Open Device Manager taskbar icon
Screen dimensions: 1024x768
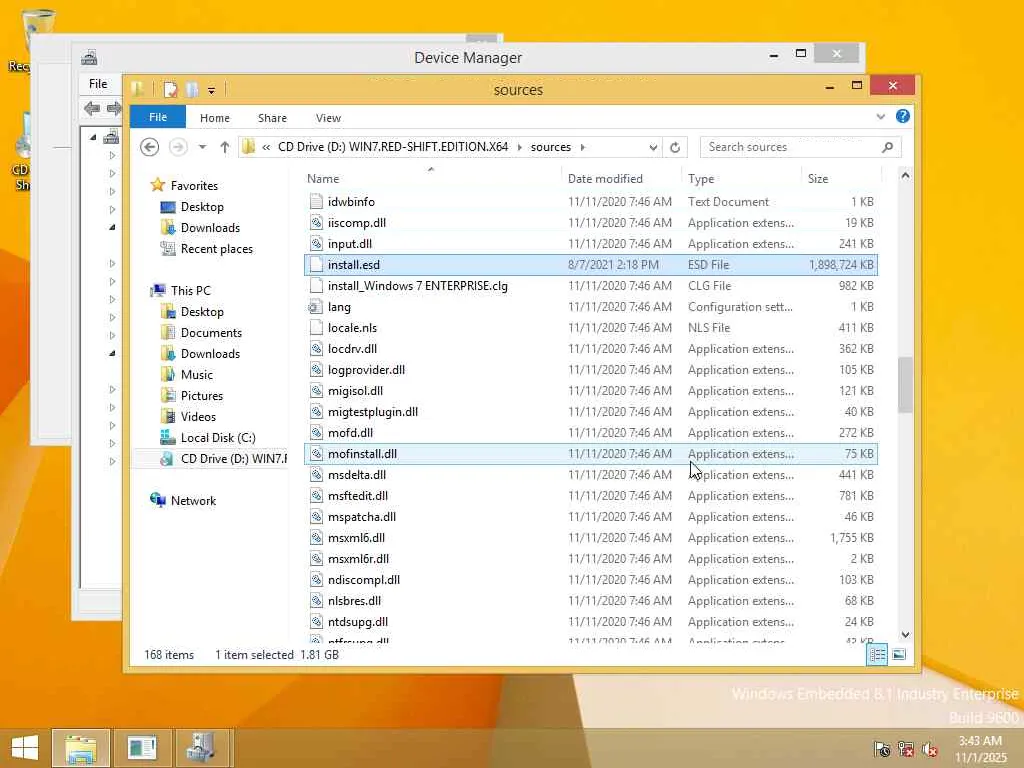coord(201,748)
